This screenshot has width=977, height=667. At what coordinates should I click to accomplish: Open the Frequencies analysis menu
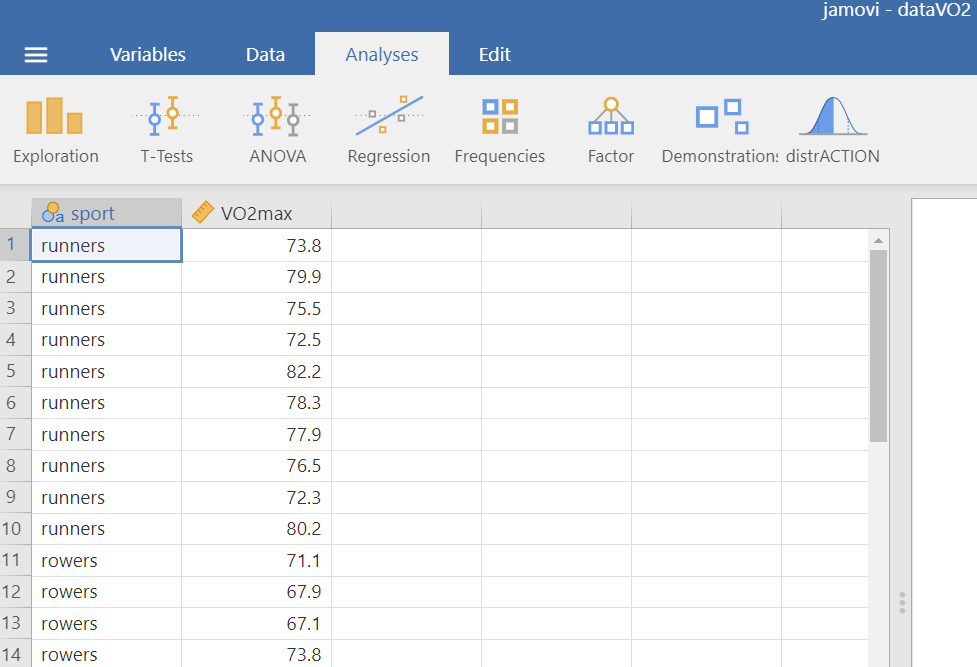pyautogui.click(x=499, y=130)
